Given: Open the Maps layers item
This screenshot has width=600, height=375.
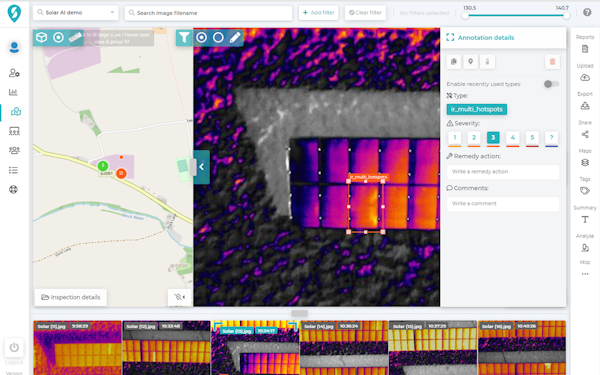Looking at the screenshot, I should tap(585, 163).
